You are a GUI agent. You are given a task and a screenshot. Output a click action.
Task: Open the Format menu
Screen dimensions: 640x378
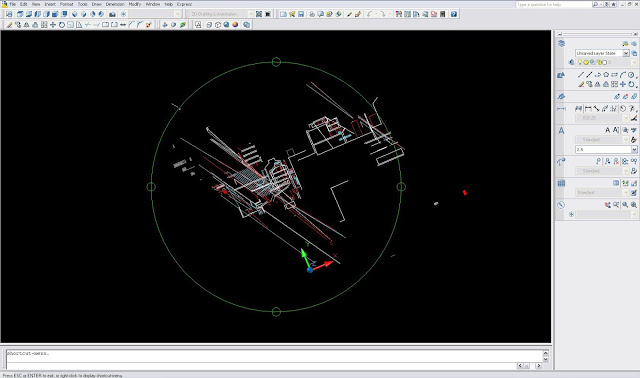click(67, 4)
